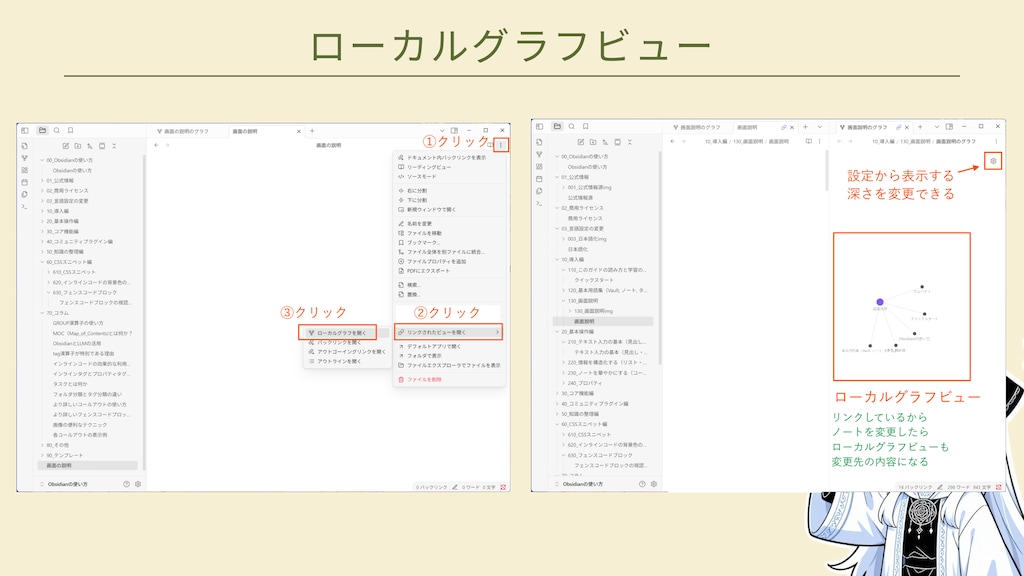This screenshot has height=576, width=1024.
Task: Open settings gear at bottom of right window's sidebar
Action: [x=653, y=483]
